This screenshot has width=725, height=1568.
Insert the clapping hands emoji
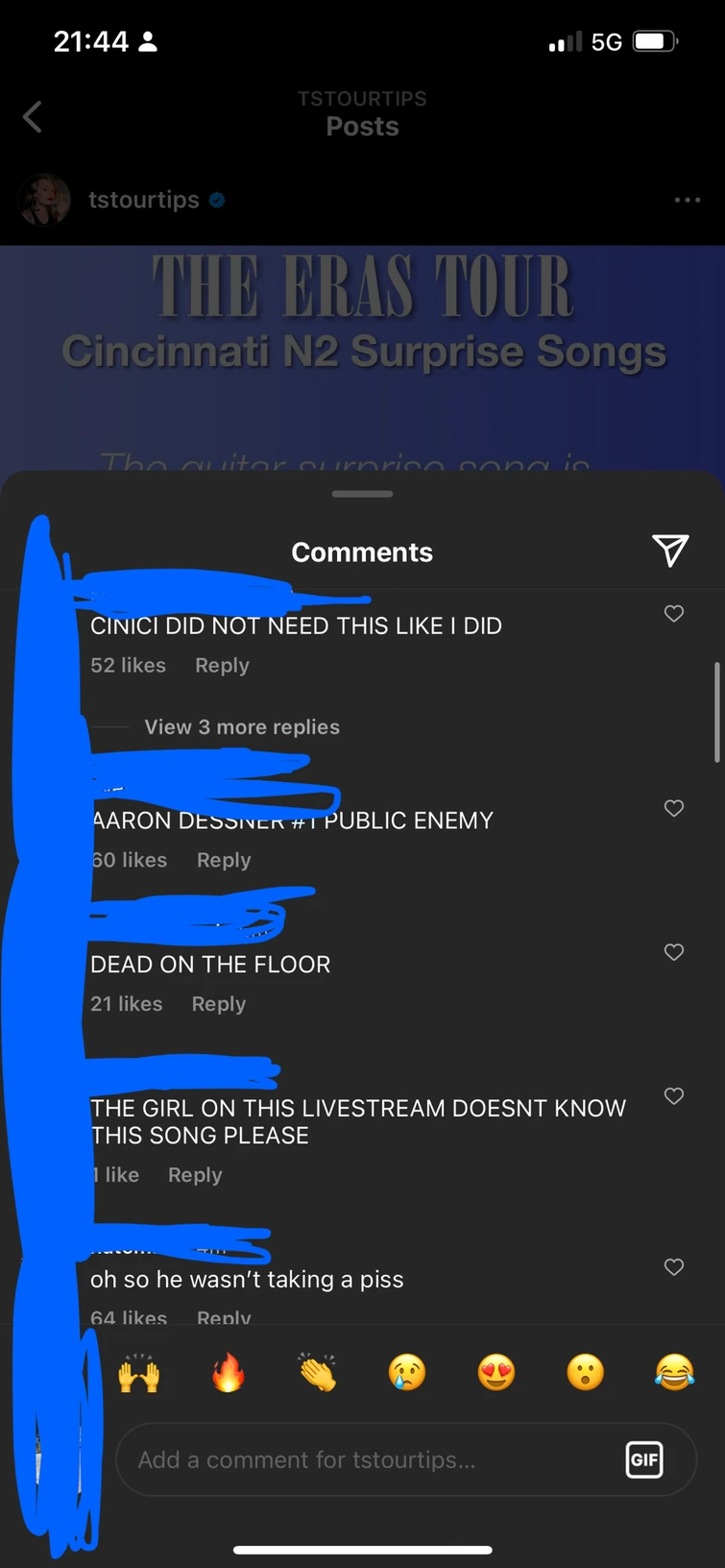pyautogui.click(x=317, y=1373)
